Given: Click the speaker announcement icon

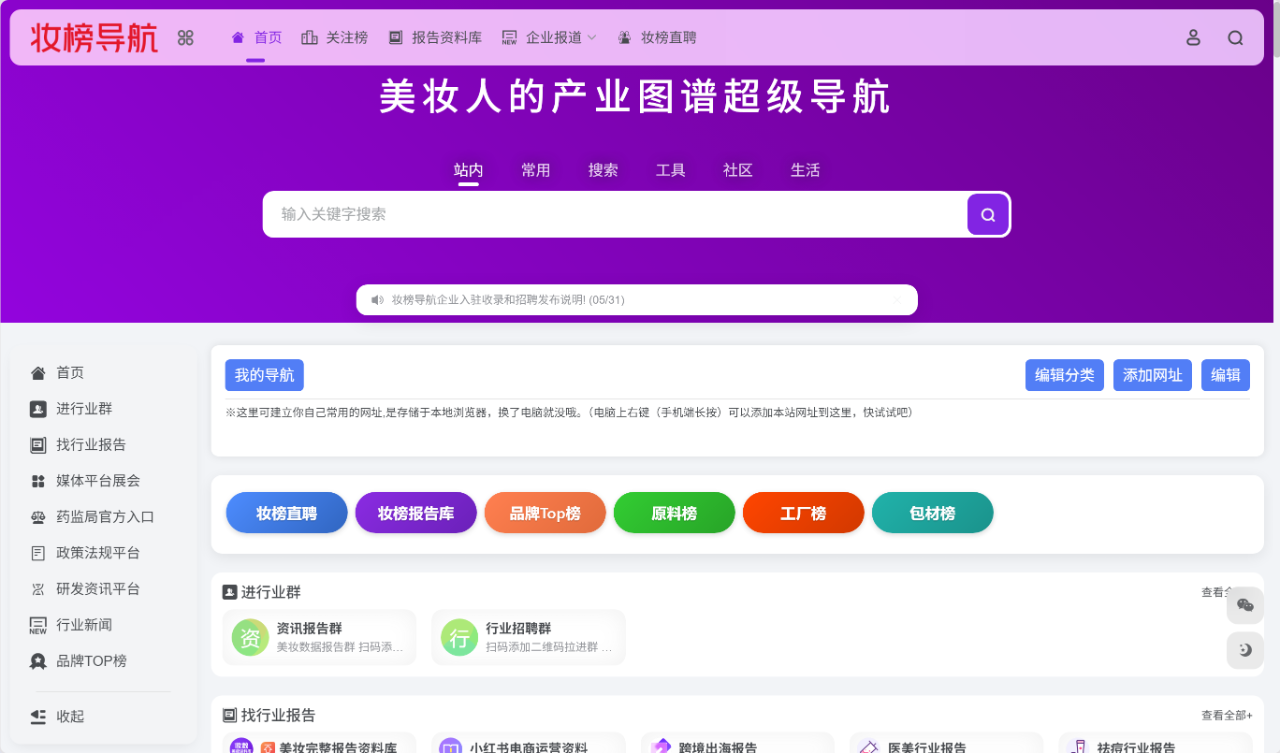Looking at the screenshot, I should pyautogui.click(x=377, y=300).
